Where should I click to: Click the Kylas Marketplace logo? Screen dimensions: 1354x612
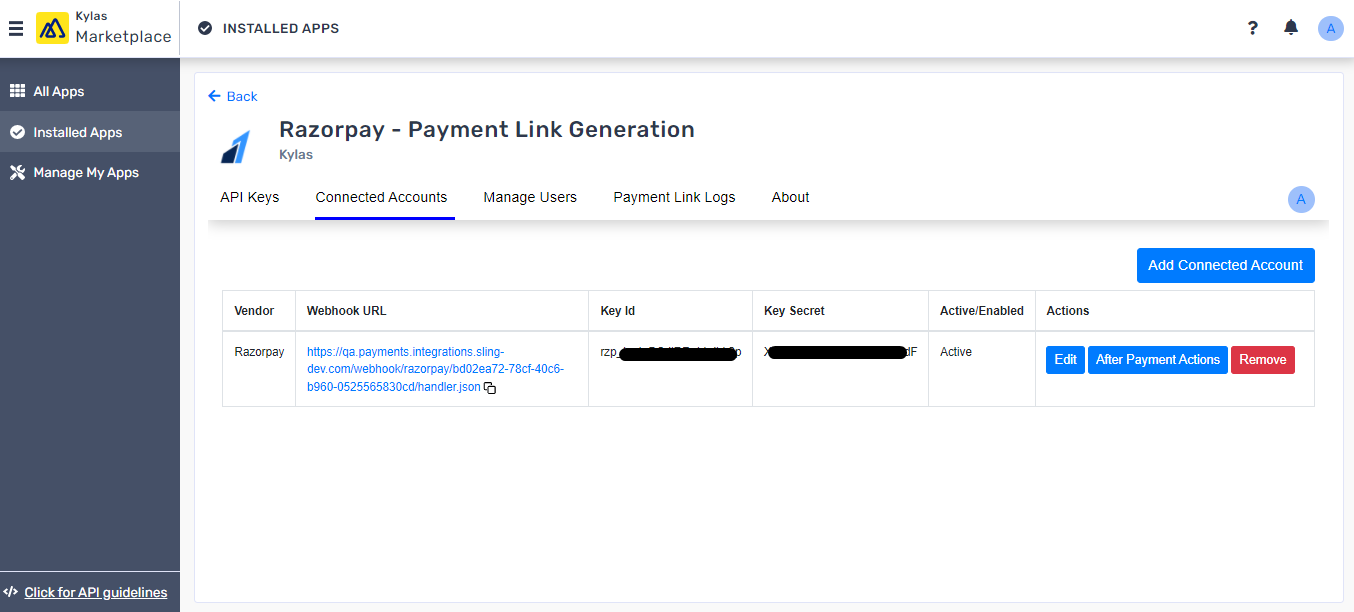(x=104, y=28)
